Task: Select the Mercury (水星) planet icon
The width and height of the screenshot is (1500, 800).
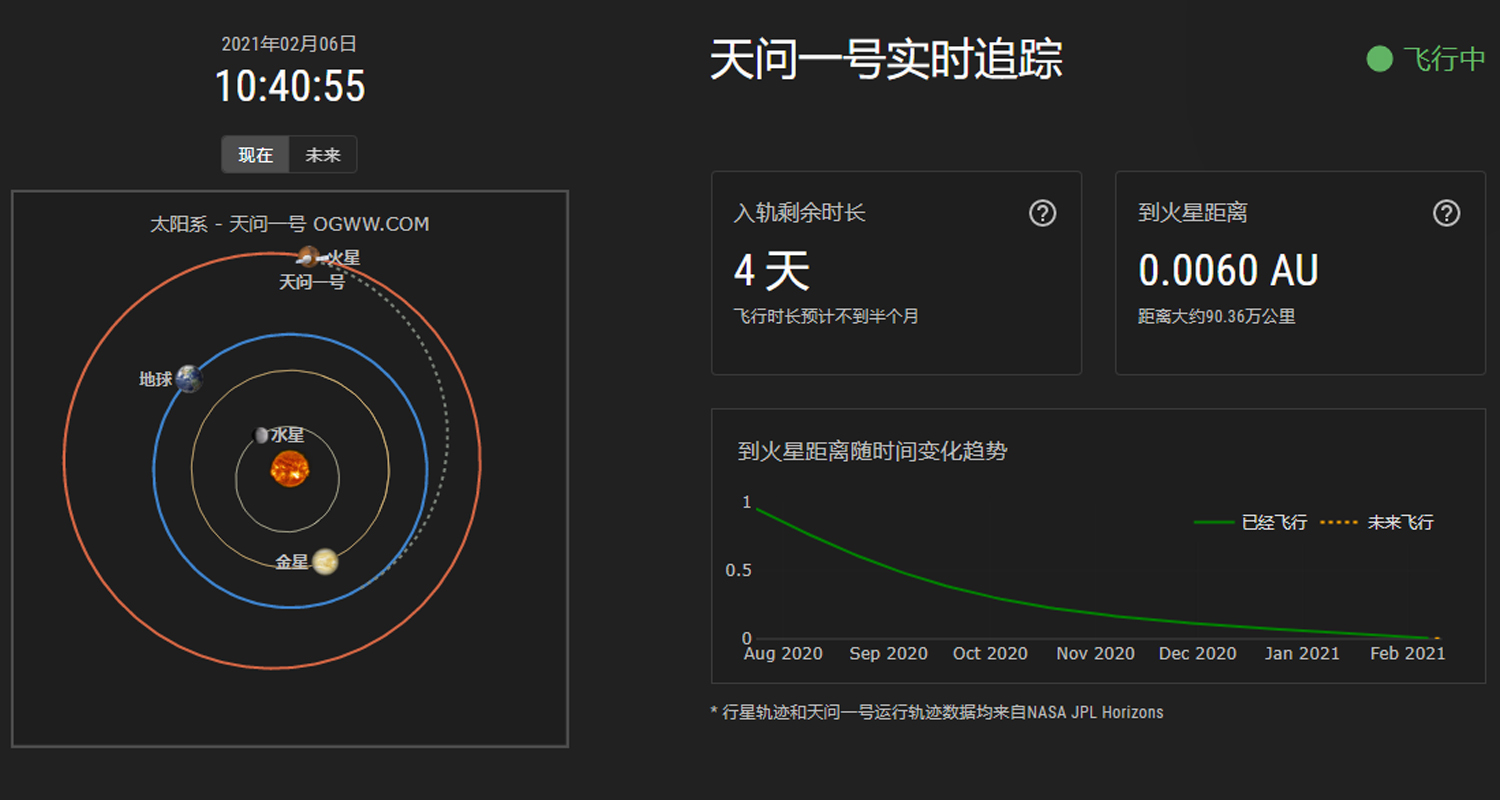Action: coord(262,435)
